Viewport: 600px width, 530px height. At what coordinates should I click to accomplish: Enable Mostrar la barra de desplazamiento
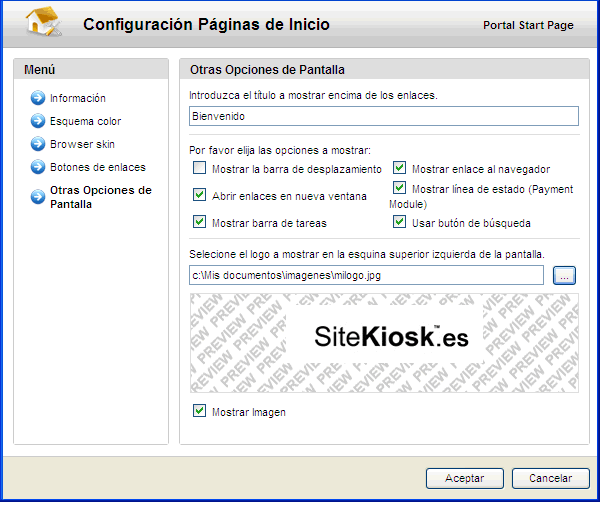[200, 169]
